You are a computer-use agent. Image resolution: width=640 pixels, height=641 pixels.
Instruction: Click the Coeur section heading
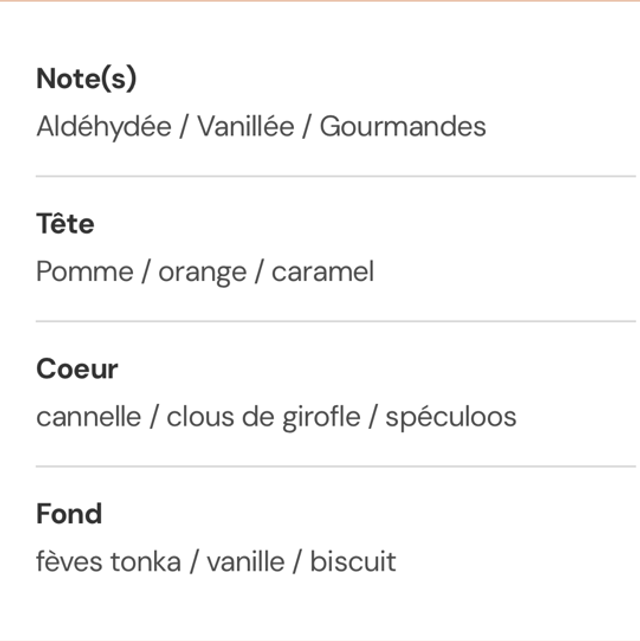coord(77,369)
